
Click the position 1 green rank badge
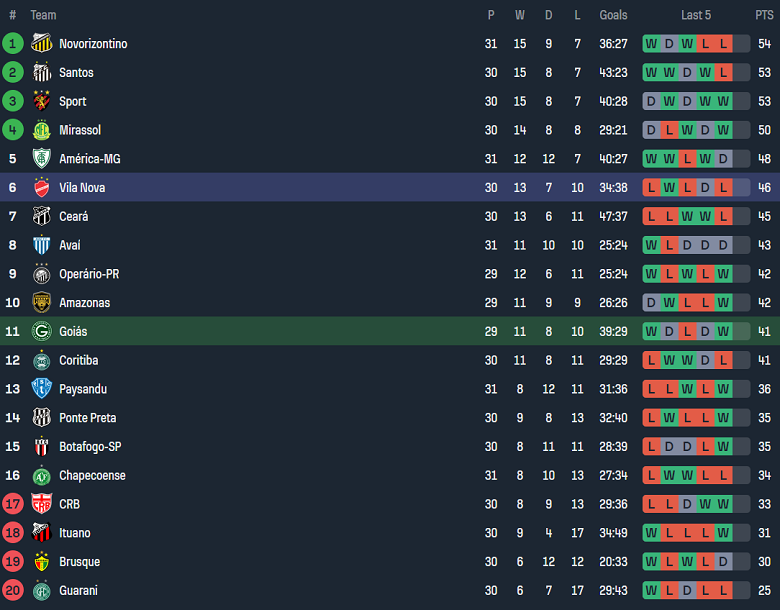tap(13, 43)
